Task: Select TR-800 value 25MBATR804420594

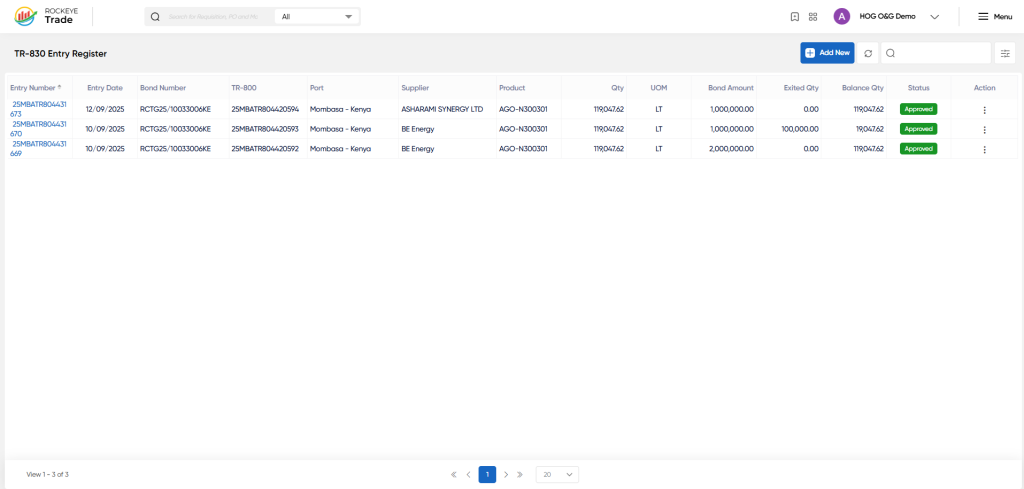Action: [x=265, y=110]
